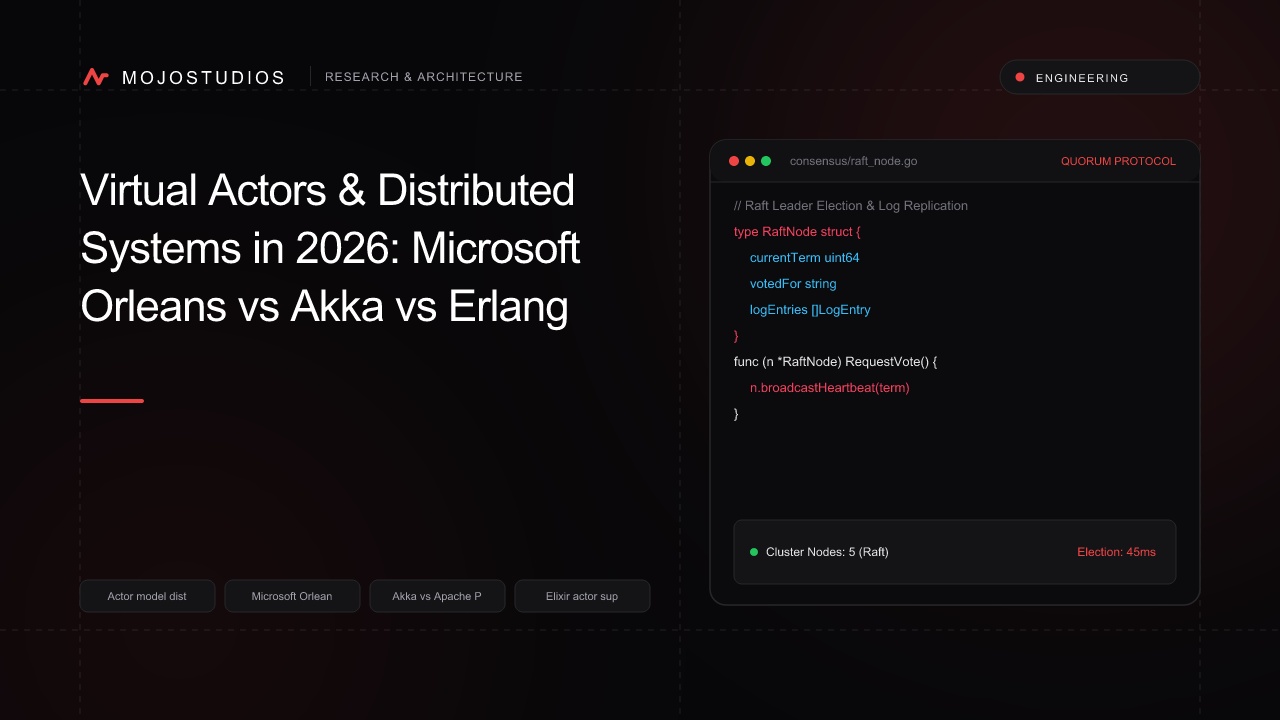Click the green cluster status dot
The image size is (1280, 720).
(754, 552)
